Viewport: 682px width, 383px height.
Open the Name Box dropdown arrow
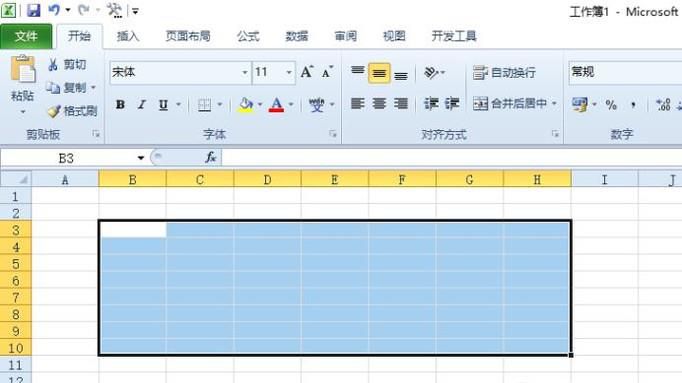(x=140, y=158)
